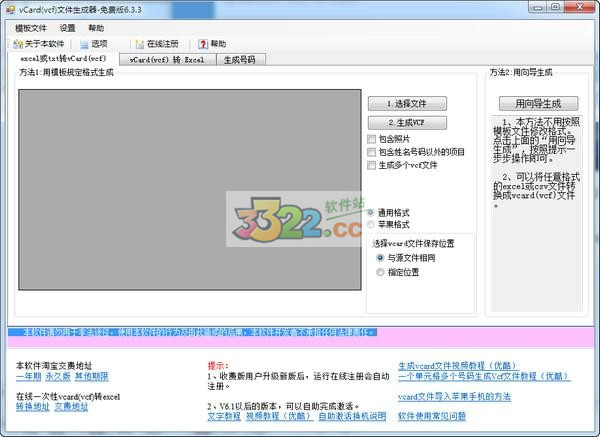This screenshot has width=600, height=437.
Task: Open the 一个单元格多个号码 tutorial link
Action: (484, 377)
